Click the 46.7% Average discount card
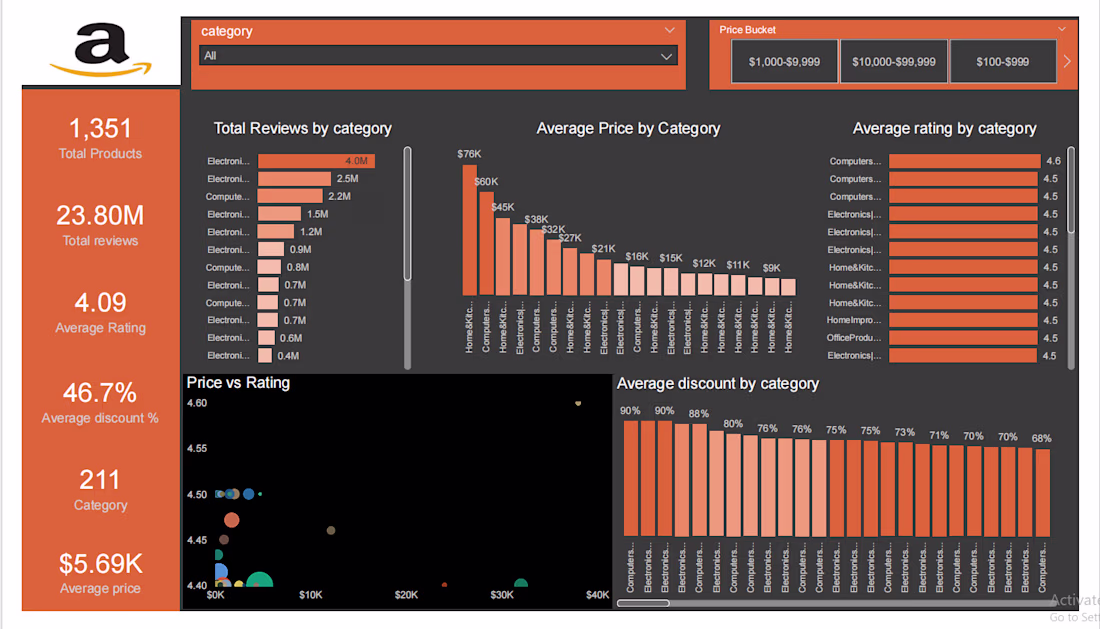Viewport: 1100px width, 629px height. point(100,403)
